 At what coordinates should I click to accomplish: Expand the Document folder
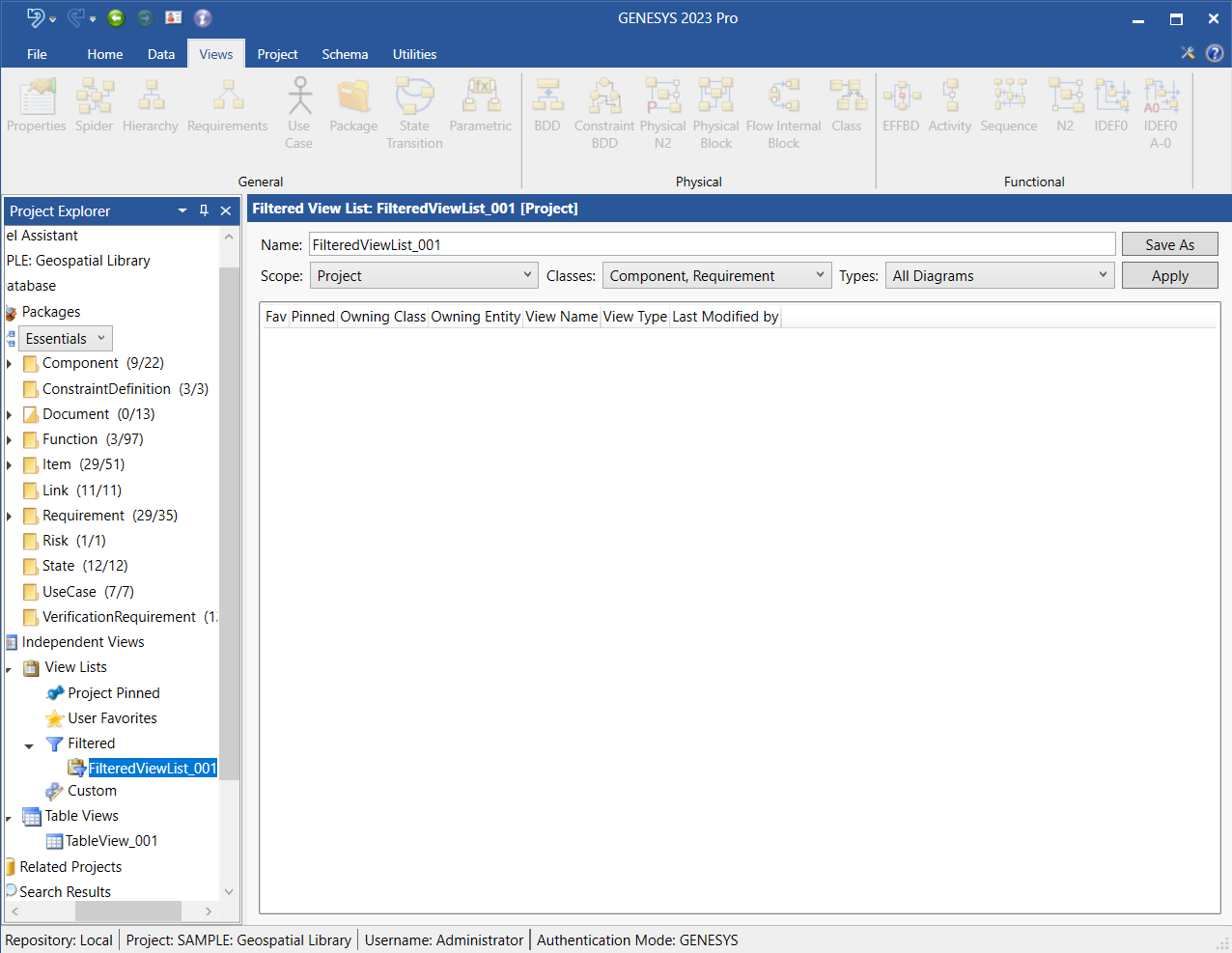[10, 415]
